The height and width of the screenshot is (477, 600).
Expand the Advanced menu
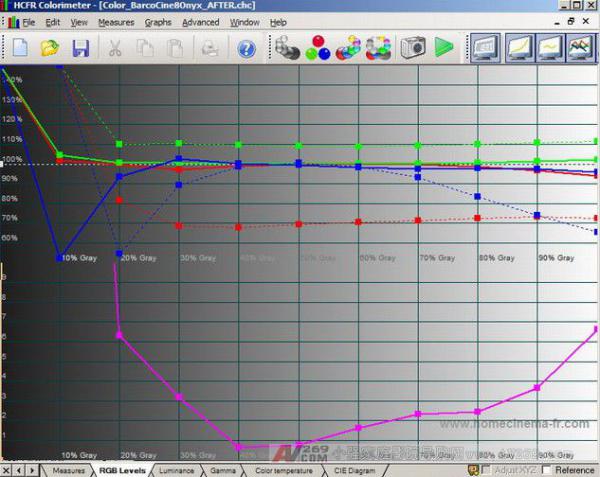coord(200,22)
